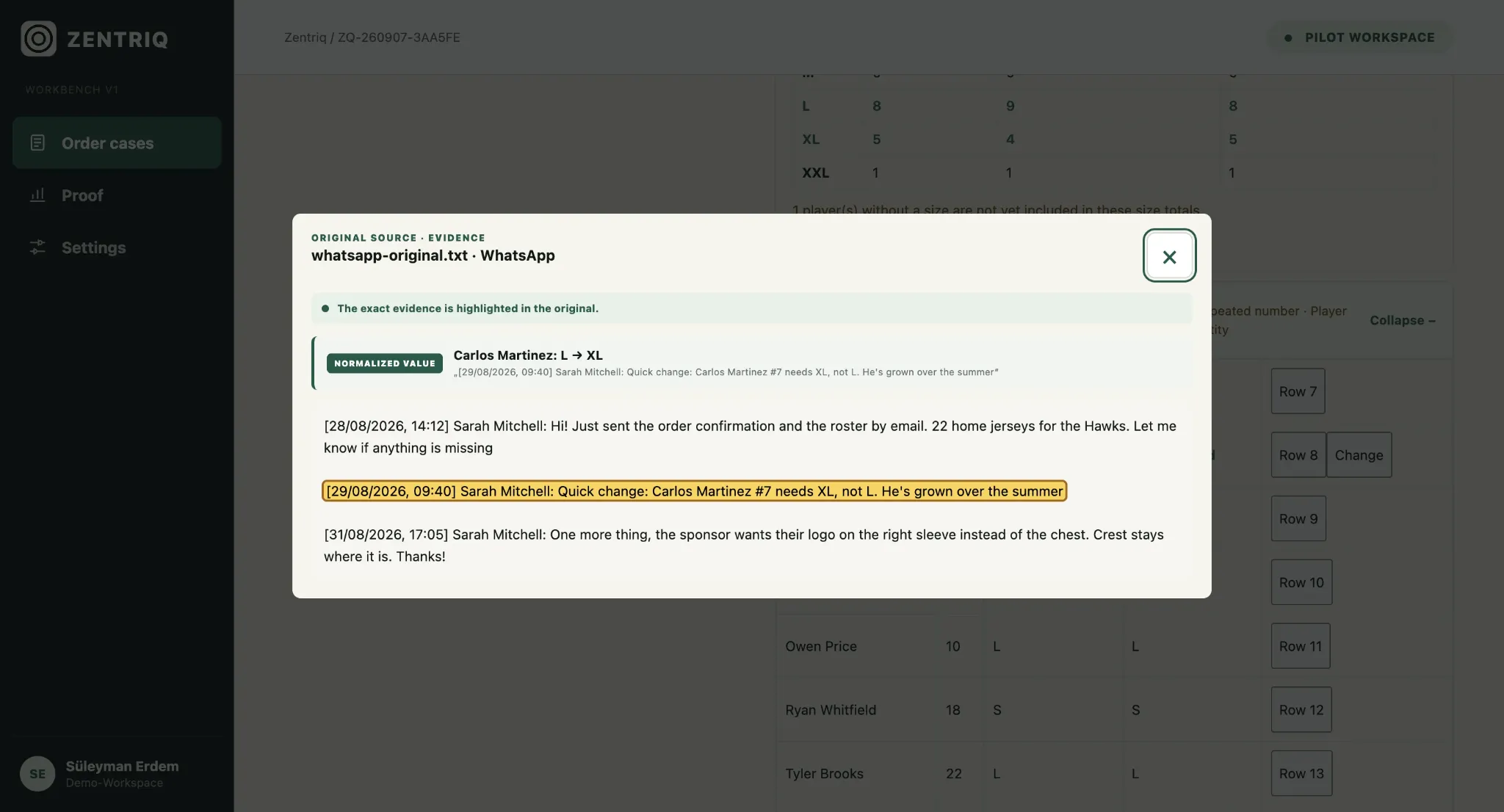Viewport: 1504px width, 812px height.
Task: Collapse the roster section
Action: pos(1402,320)
